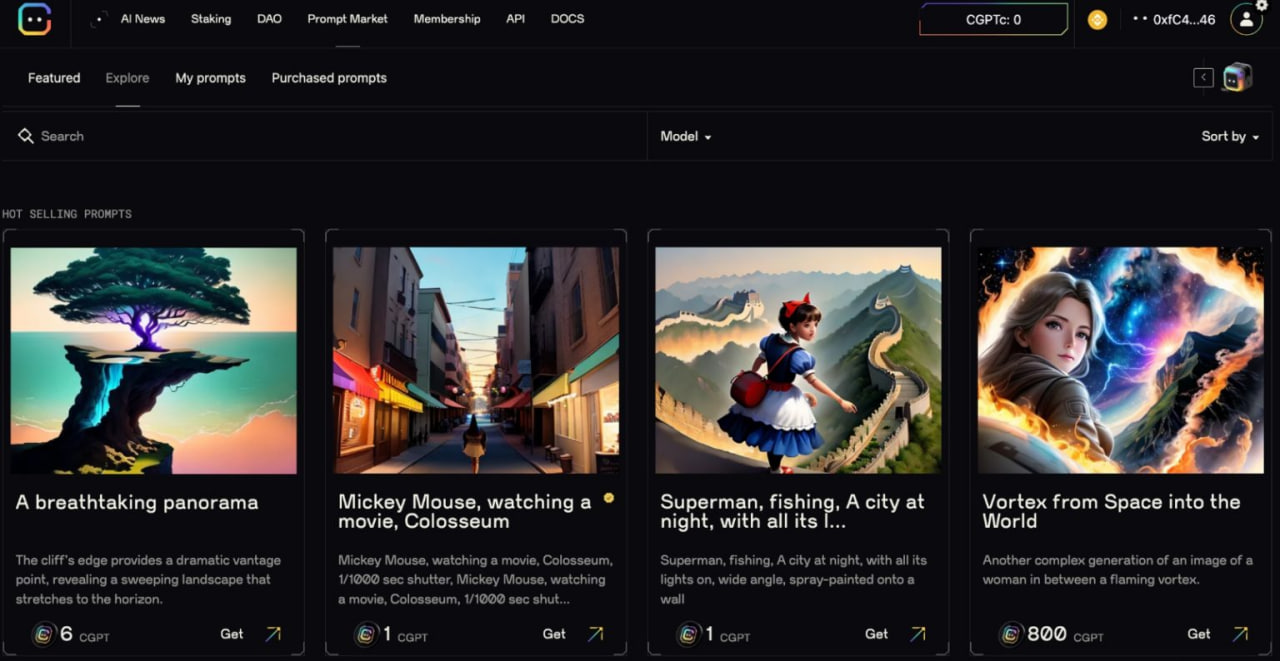Screen dimensions: 1280x661
Task: Click Get on A breathtaking panorama card
Action: click(232, 633)
